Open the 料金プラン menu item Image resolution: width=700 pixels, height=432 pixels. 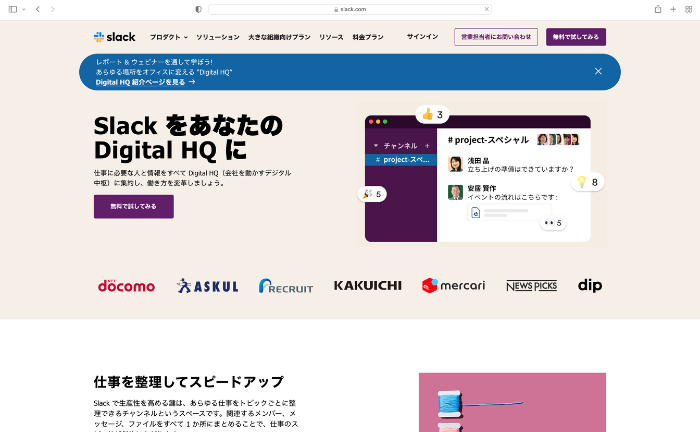coord(367,37)
